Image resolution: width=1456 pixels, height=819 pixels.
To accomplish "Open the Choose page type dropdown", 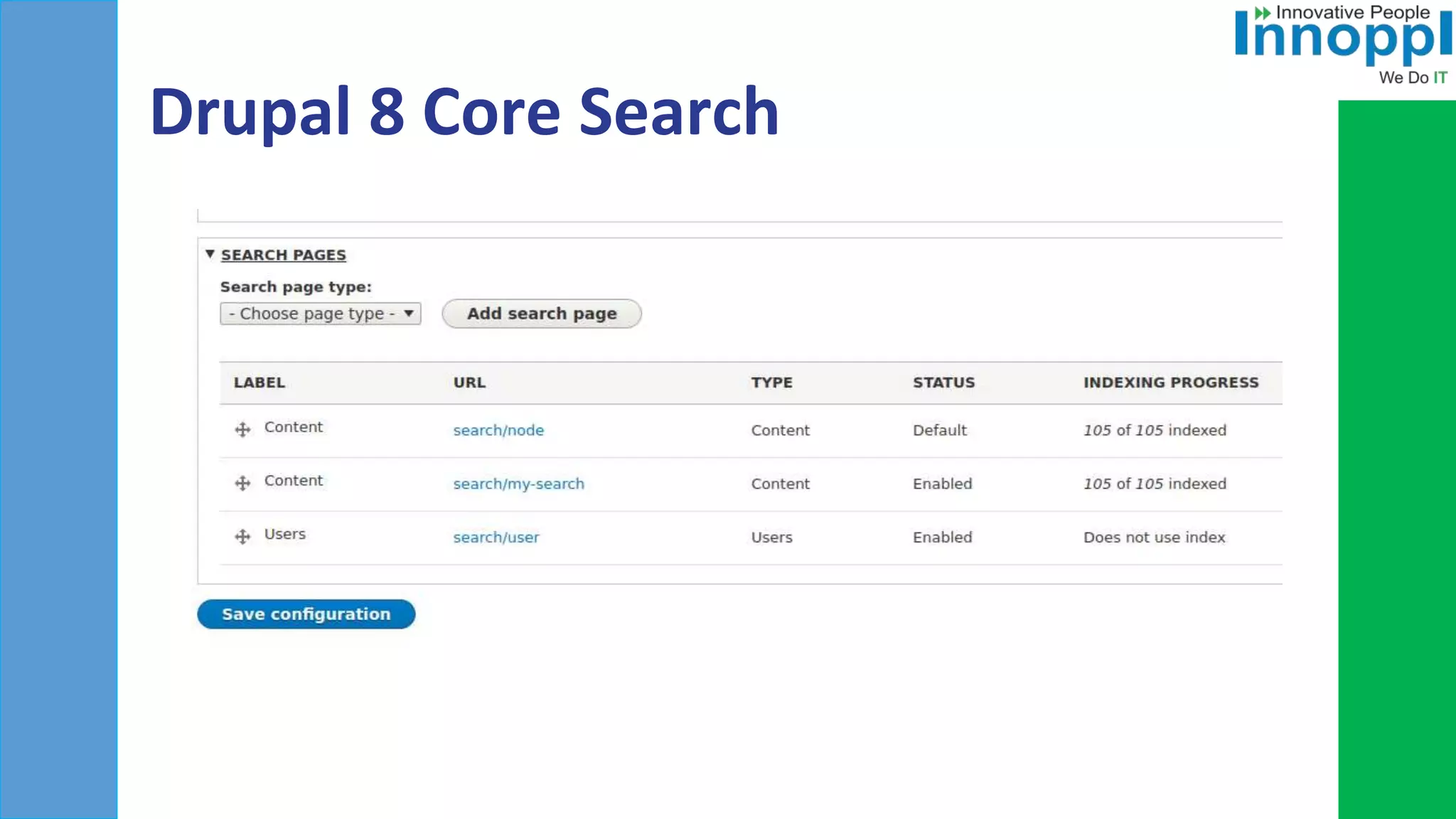I will click(x=321, y=314).
